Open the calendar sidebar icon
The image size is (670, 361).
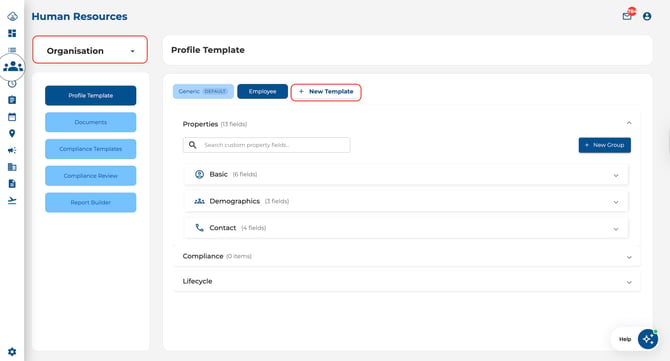point(12,117)
